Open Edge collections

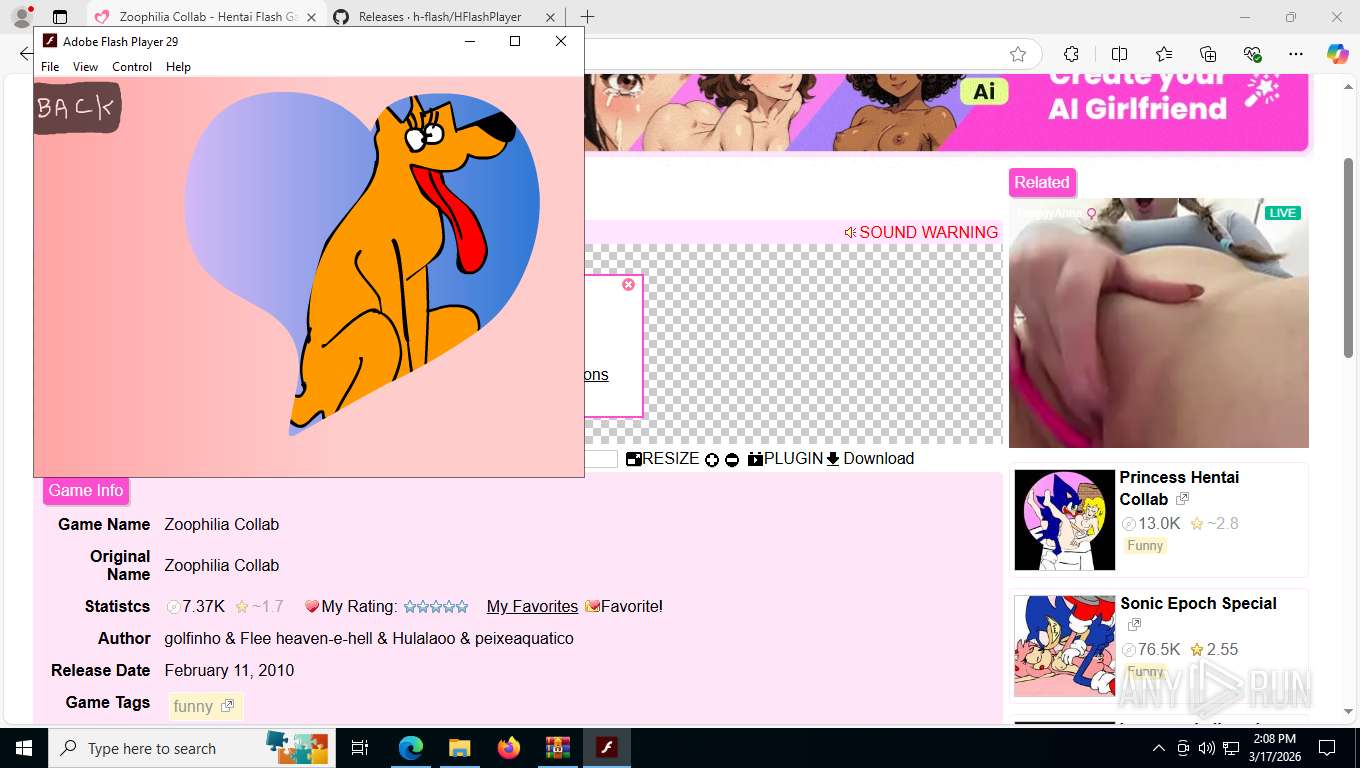(x=1208, y=54)
